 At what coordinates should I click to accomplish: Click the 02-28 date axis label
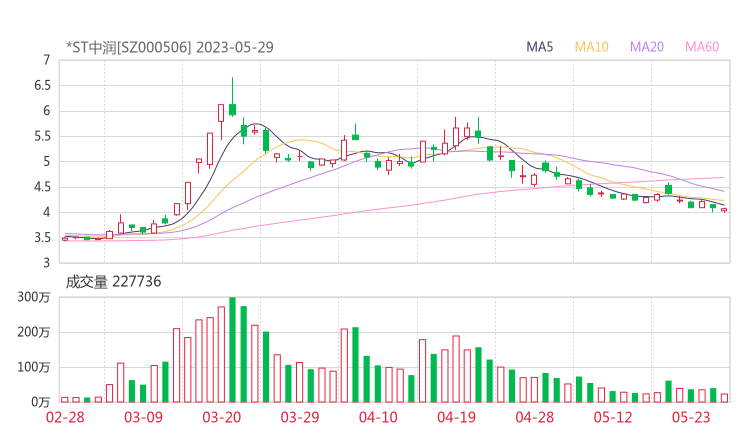[x=65, y=417]
